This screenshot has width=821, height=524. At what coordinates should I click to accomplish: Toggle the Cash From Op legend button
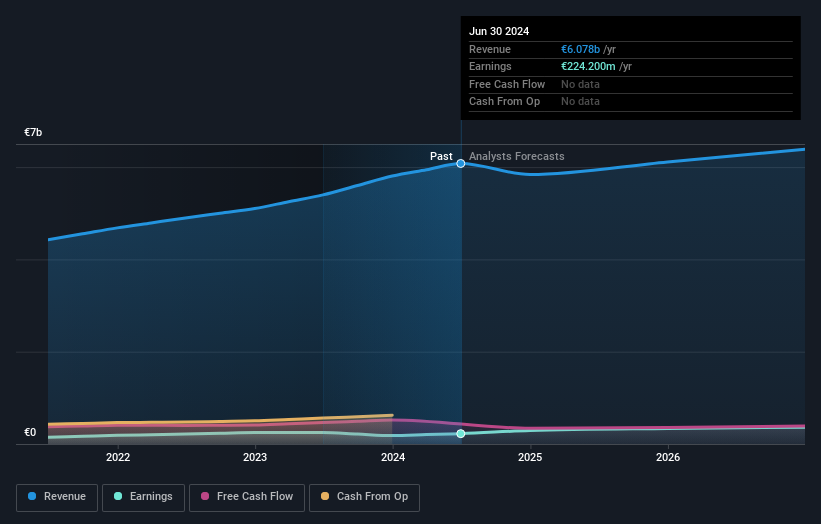tap(364, 497)
